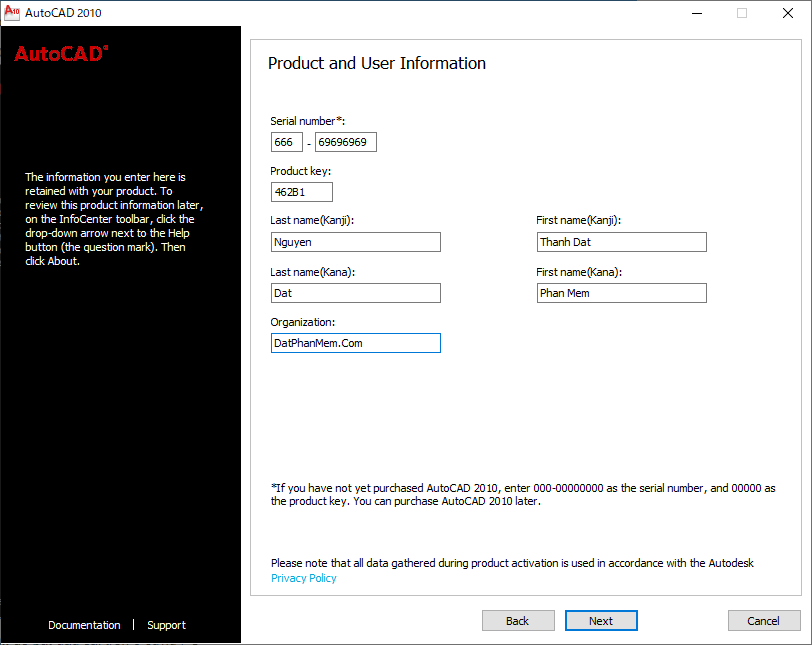
Task: Click the Support link at bottom left
Action: tap(166, 625)
